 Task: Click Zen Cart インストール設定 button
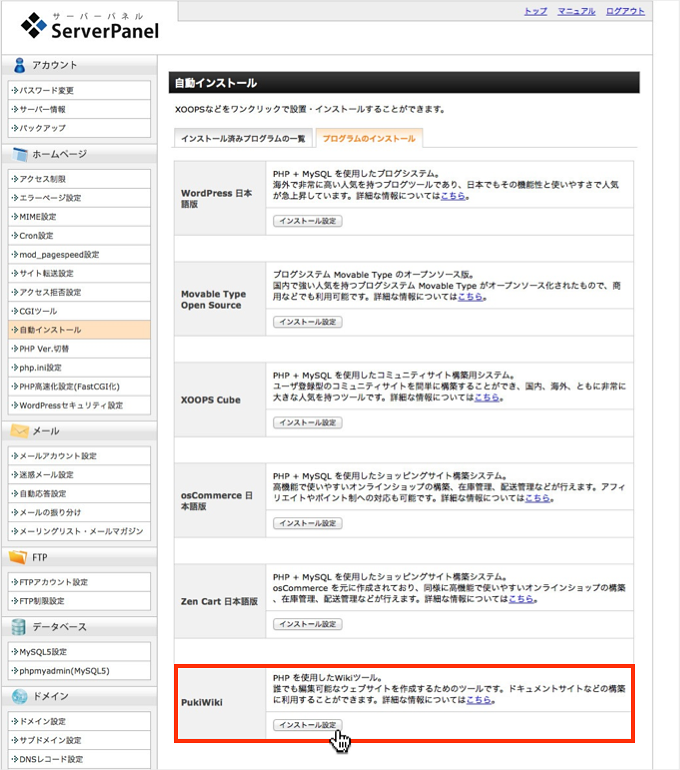coord(308,624)
